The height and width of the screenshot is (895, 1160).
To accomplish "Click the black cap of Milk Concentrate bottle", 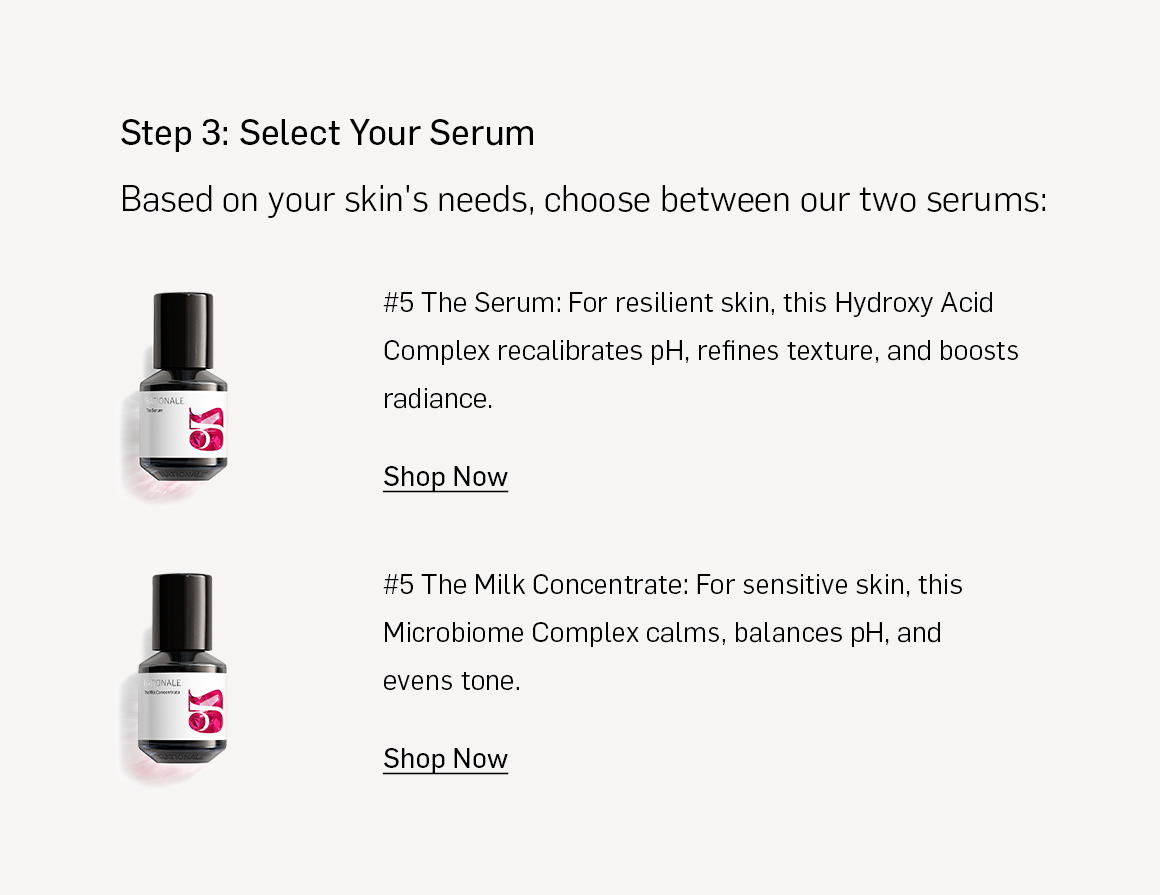I will (x=182, y=612).
